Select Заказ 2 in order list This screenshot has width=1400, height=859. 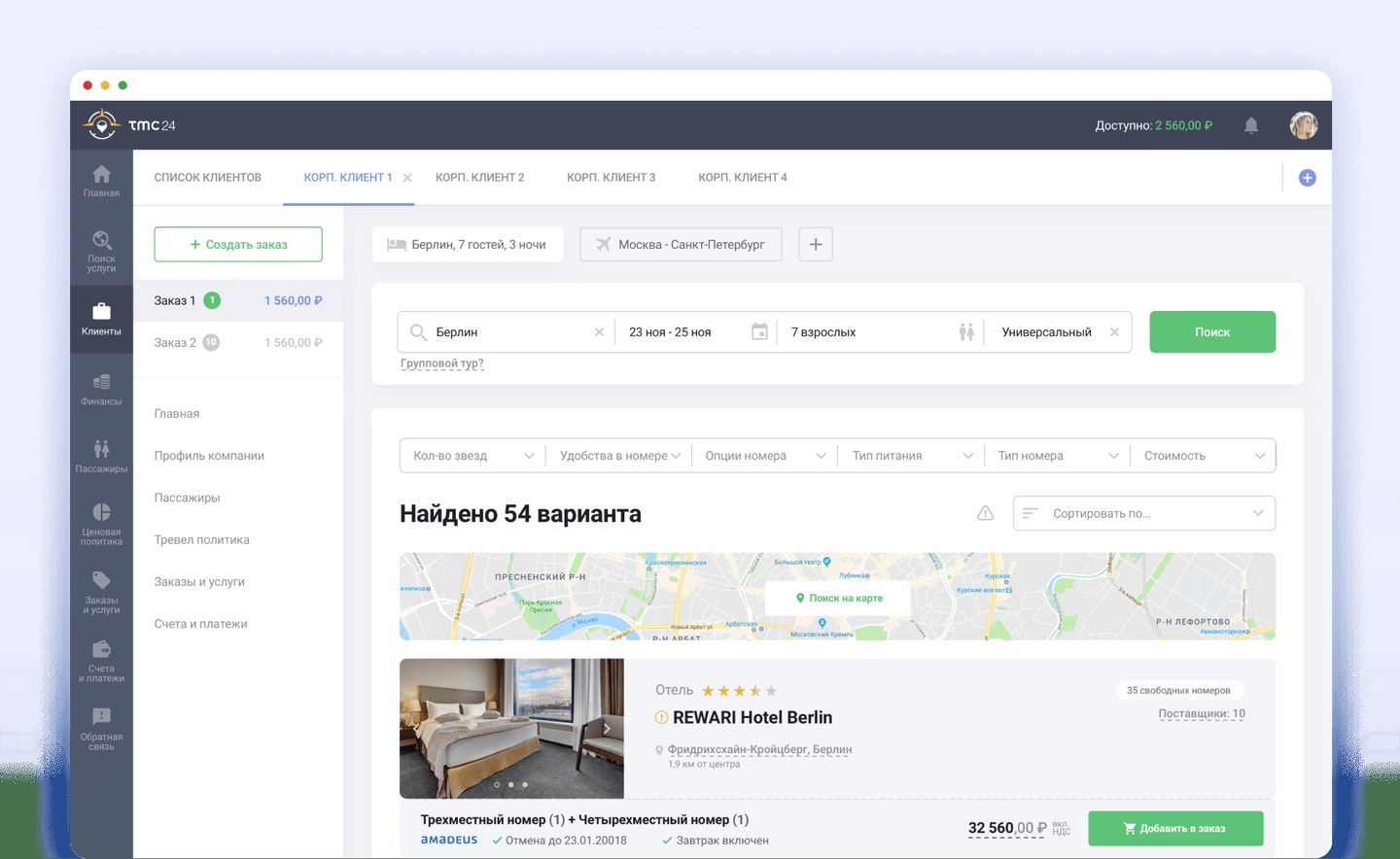point(238,342)
